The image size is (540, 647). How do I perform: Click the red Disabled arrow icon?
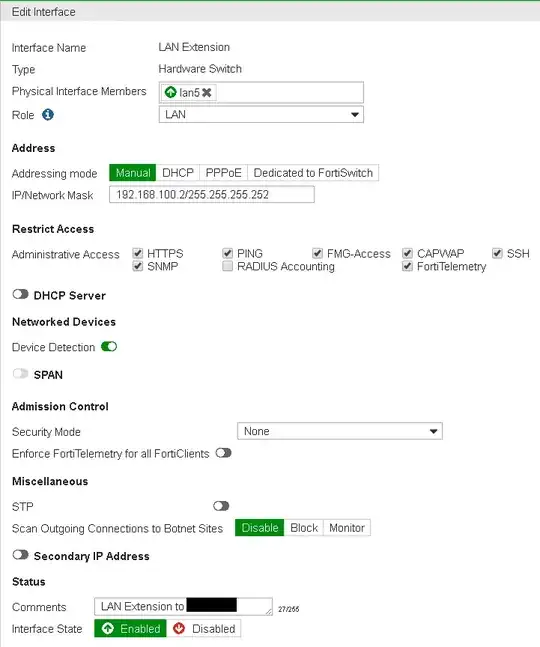(179, 628)
